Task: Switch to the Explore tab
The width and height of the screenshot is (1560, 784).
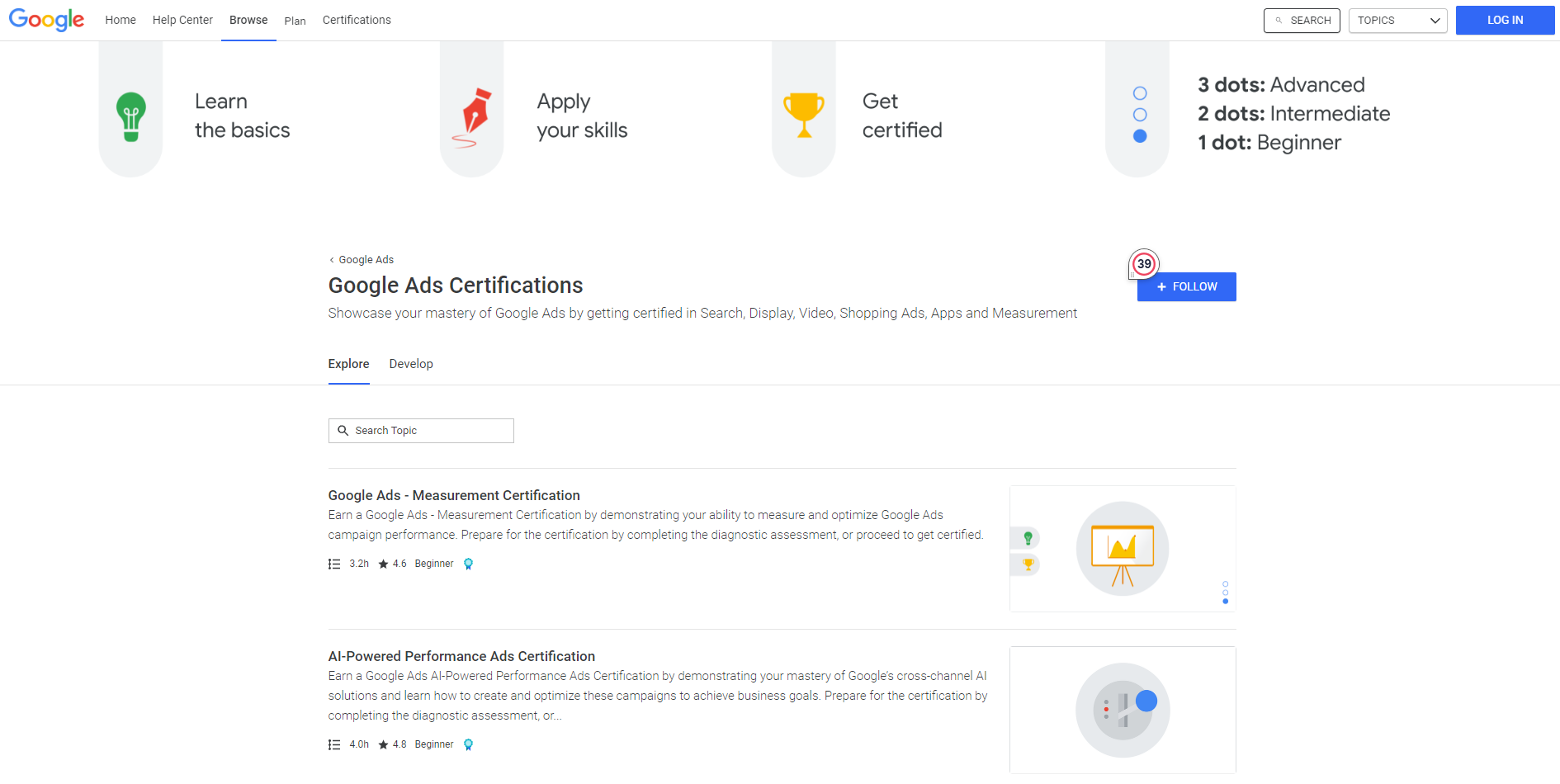Action: coord(348,364)
